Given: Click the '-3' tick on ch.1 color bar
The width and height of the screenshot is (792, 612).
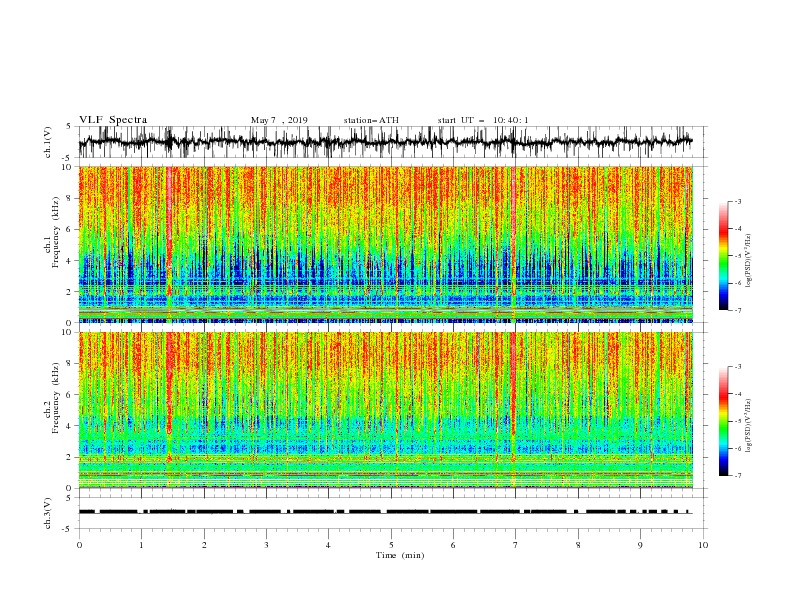Looking at the screenshot, I should (x=737, y=201).
